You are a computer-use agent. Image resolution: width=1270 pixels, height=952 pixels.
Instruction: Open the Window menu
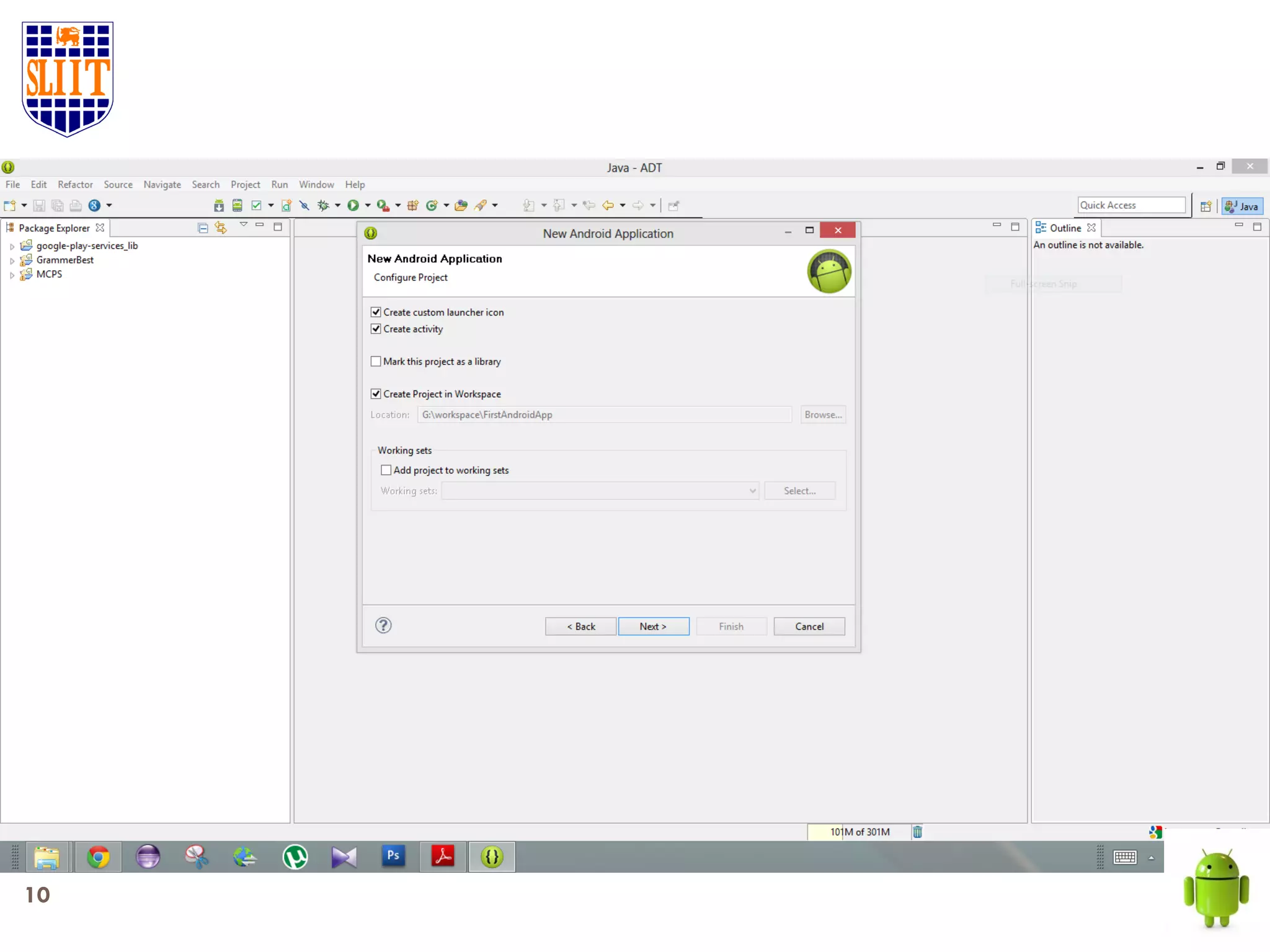pos(316,185)
